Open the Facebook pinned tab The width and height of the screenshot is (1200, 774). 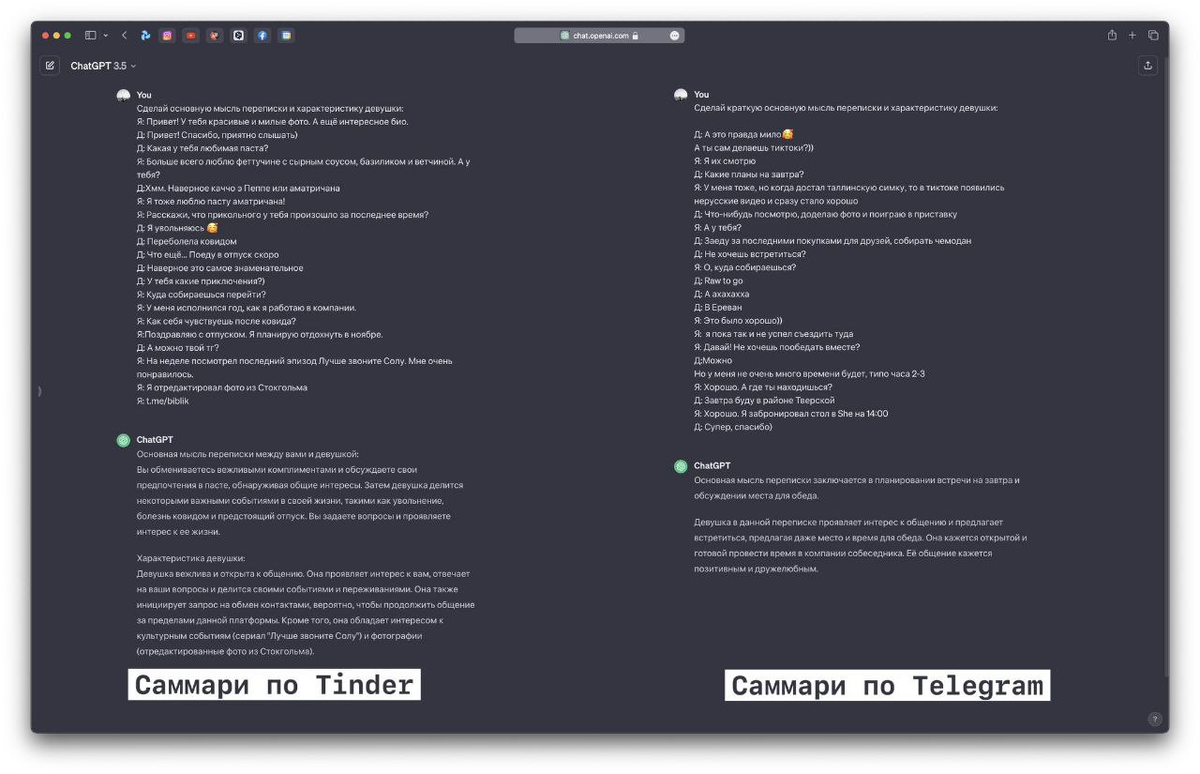262,35
